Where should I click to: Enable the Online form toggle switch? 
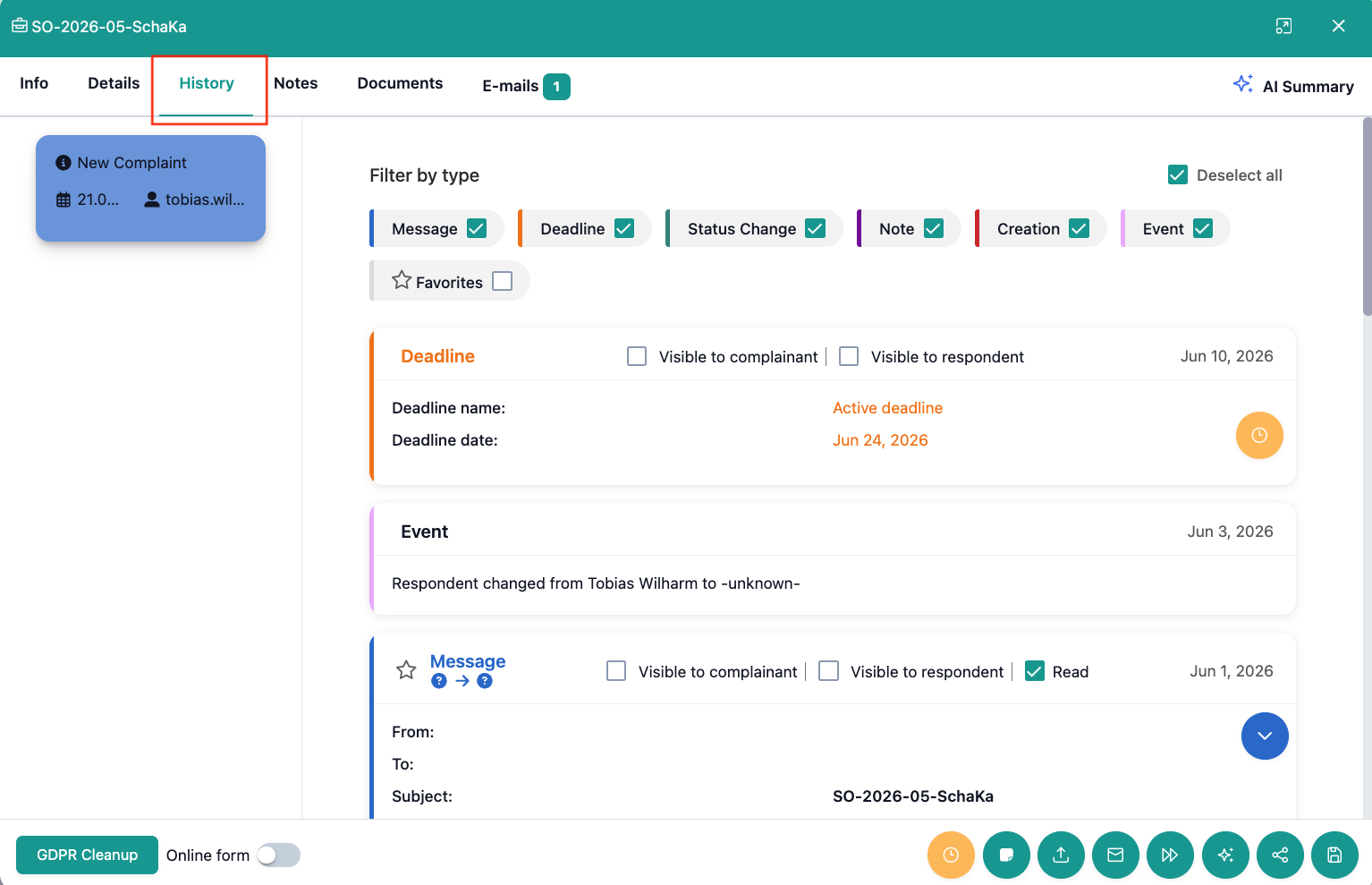(278, 855)
